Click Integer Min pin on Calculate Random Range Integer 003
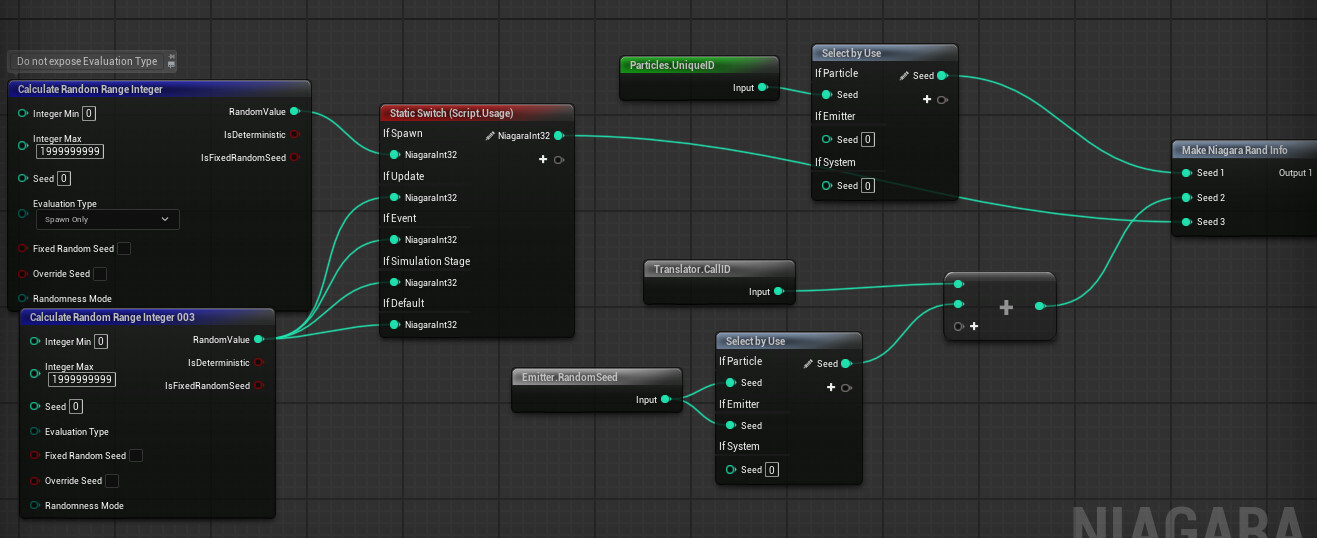The image size is (1317, 538). [x=35, y=341]
